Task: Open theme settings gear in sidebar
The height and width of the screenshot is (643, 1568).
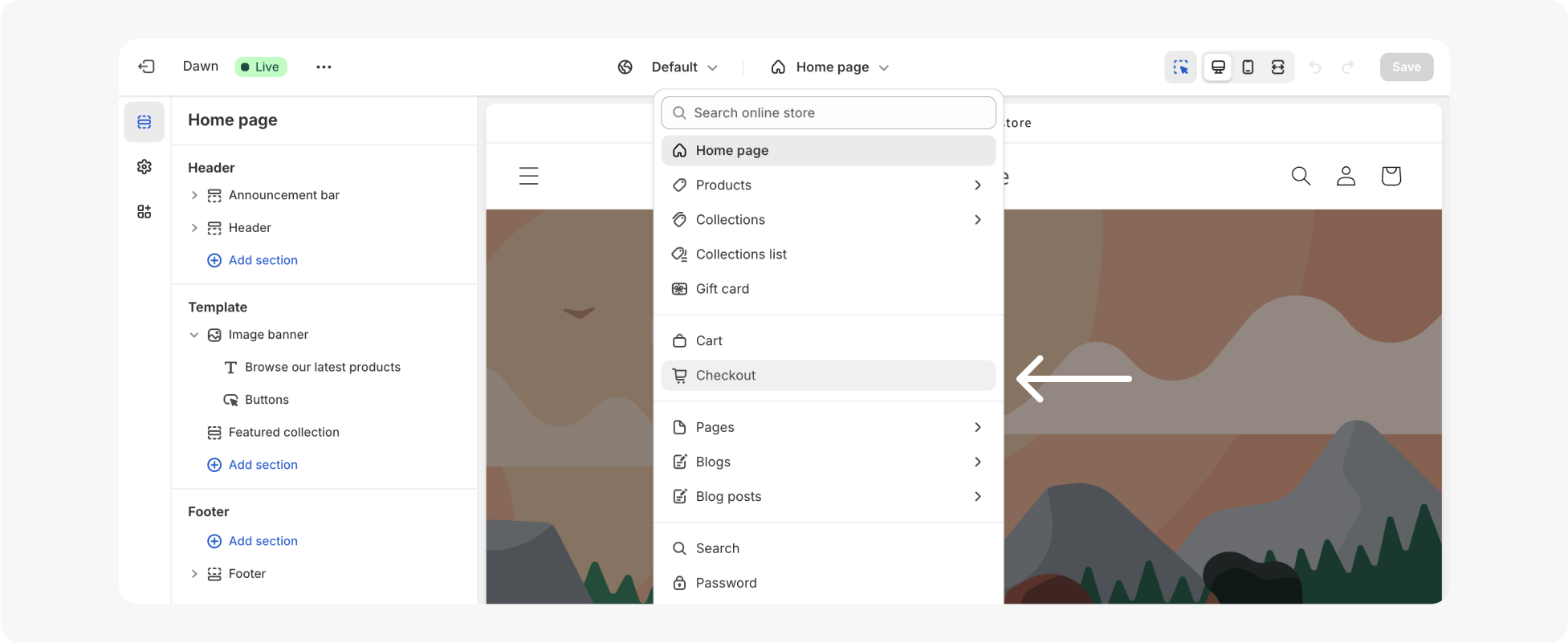Action: click(145, 167)
